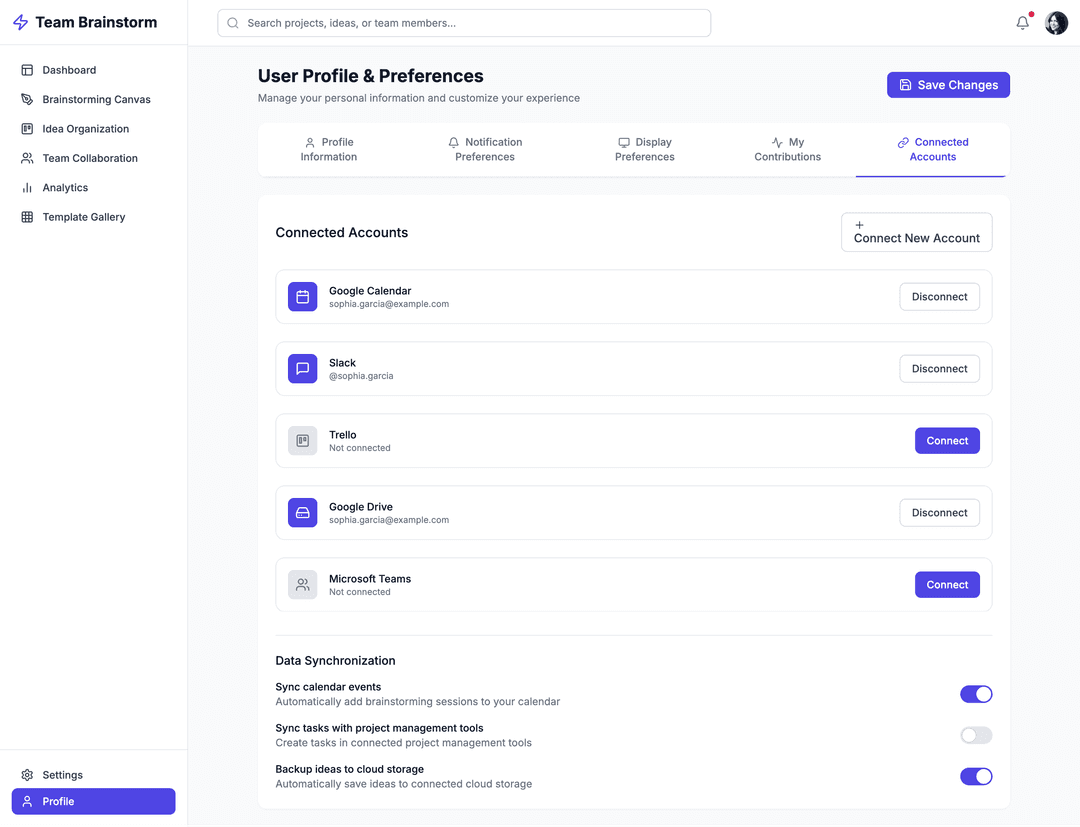The image size is (1080, 827).
Task: Click the Trello board icon
Action: (x=303, y=441)
